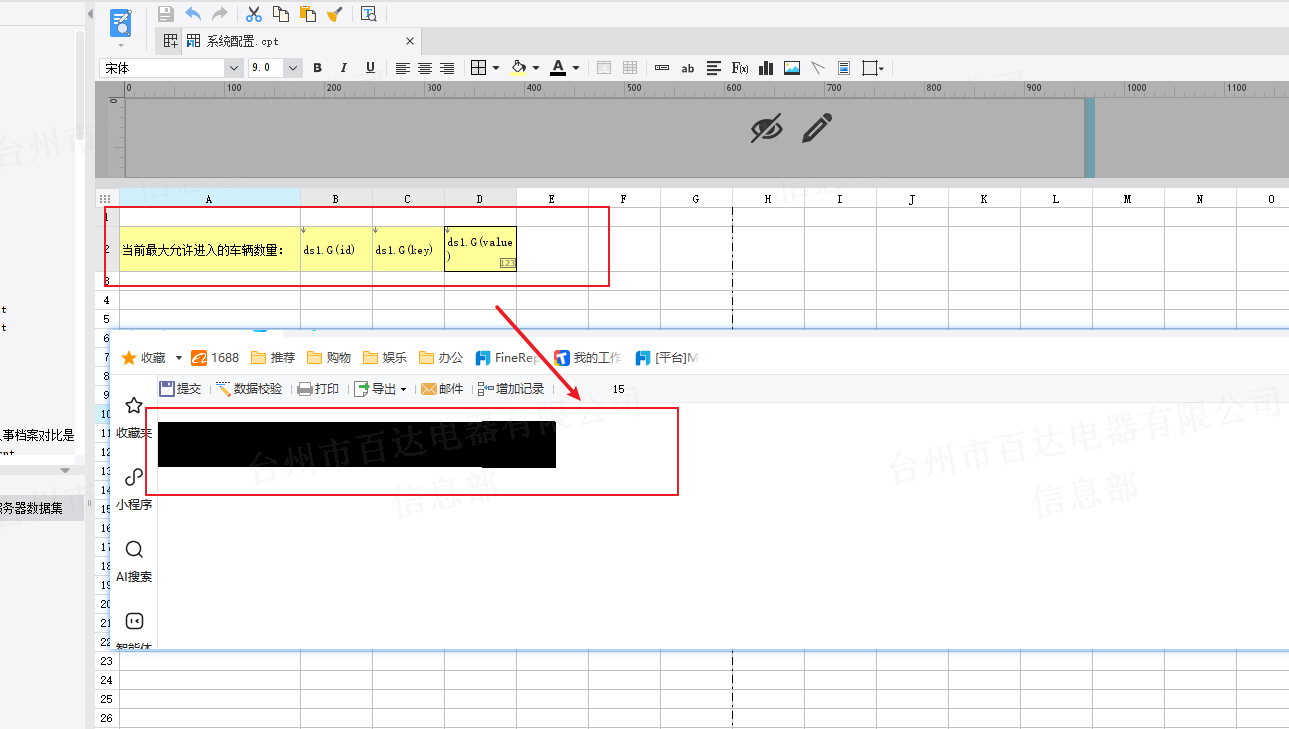Open the 1688 bookmark
The image size is (1289, 729).
pos(215,357)
